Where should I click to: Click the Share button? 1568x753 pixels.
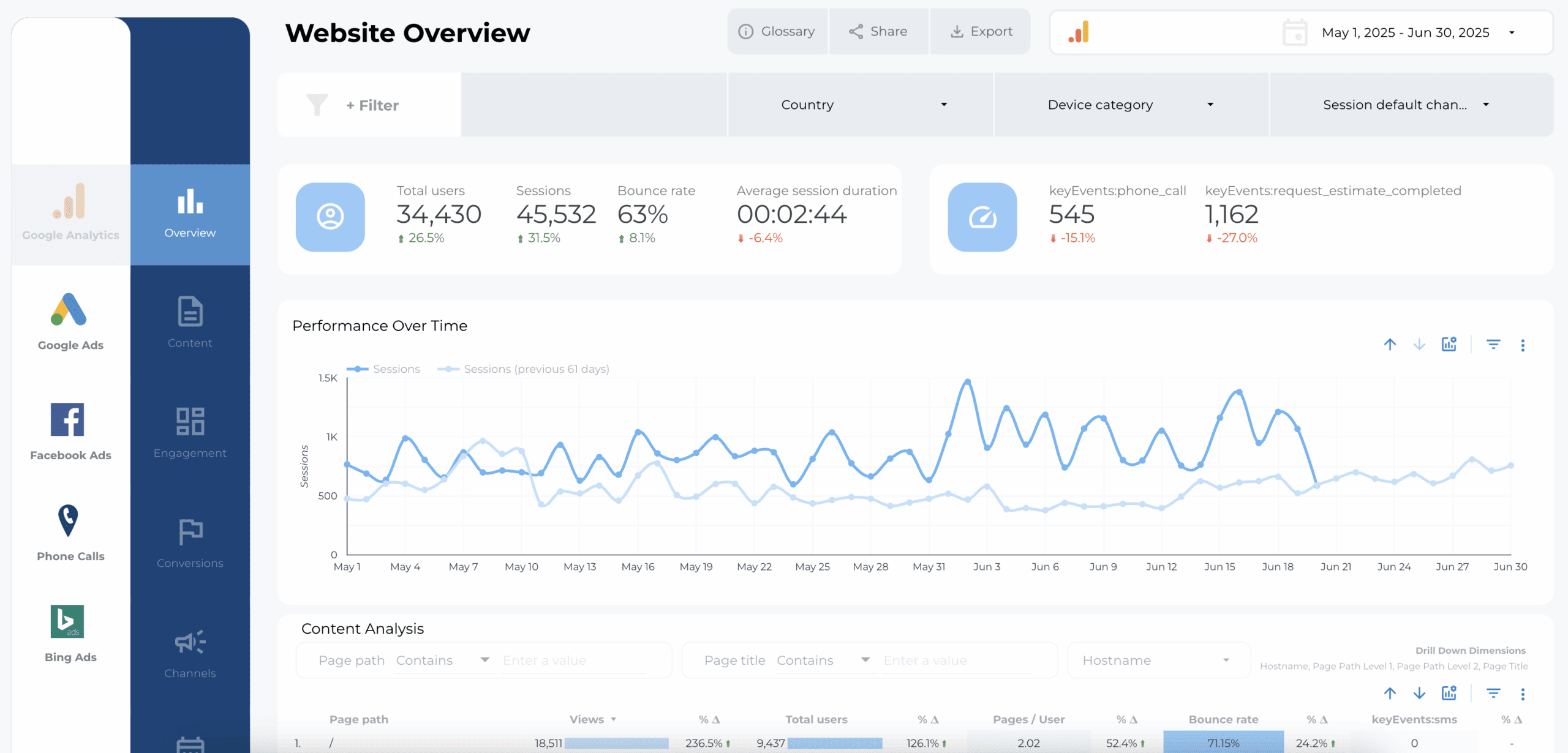(x=878, y=31)
